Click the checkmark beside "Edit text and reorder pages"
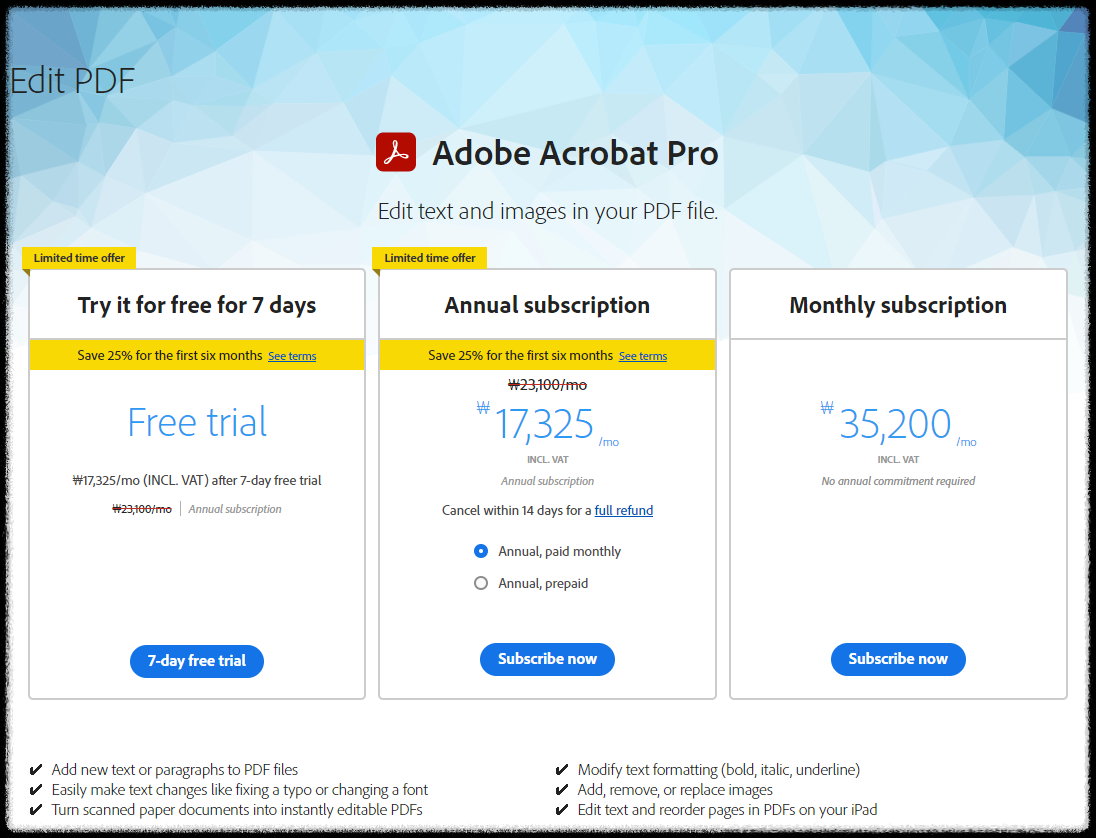The height and width of the screenshot is (838, 1096). pos(561,809)
